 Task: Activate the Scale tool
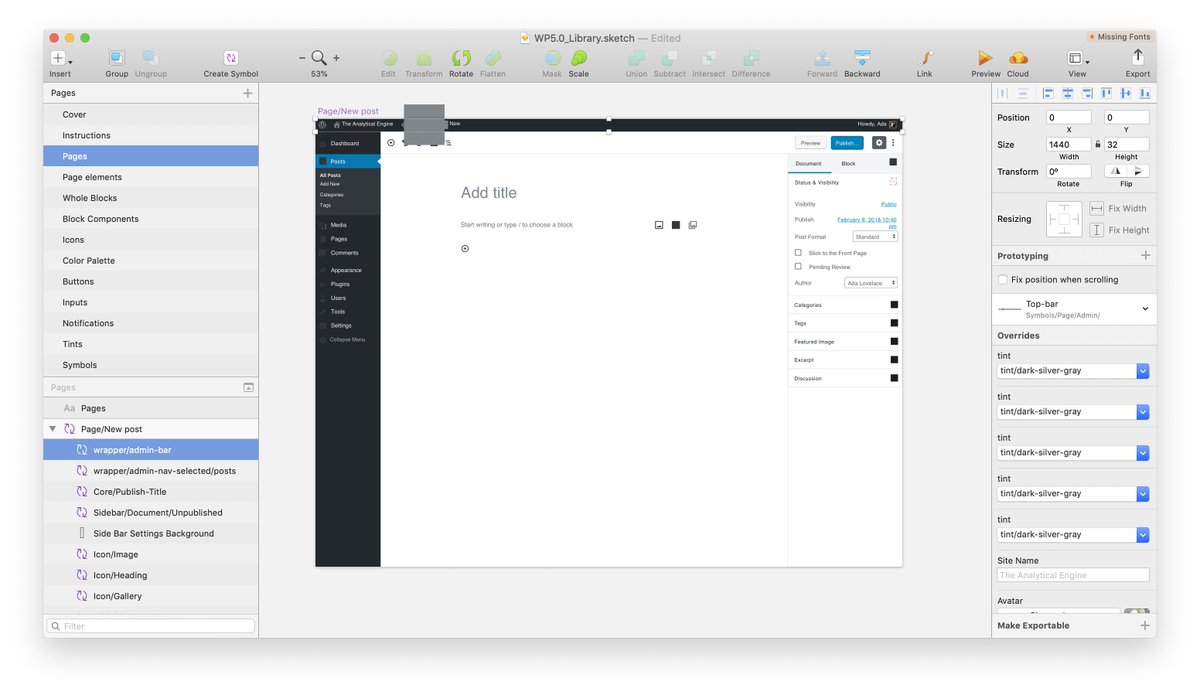tap(578, 60)
